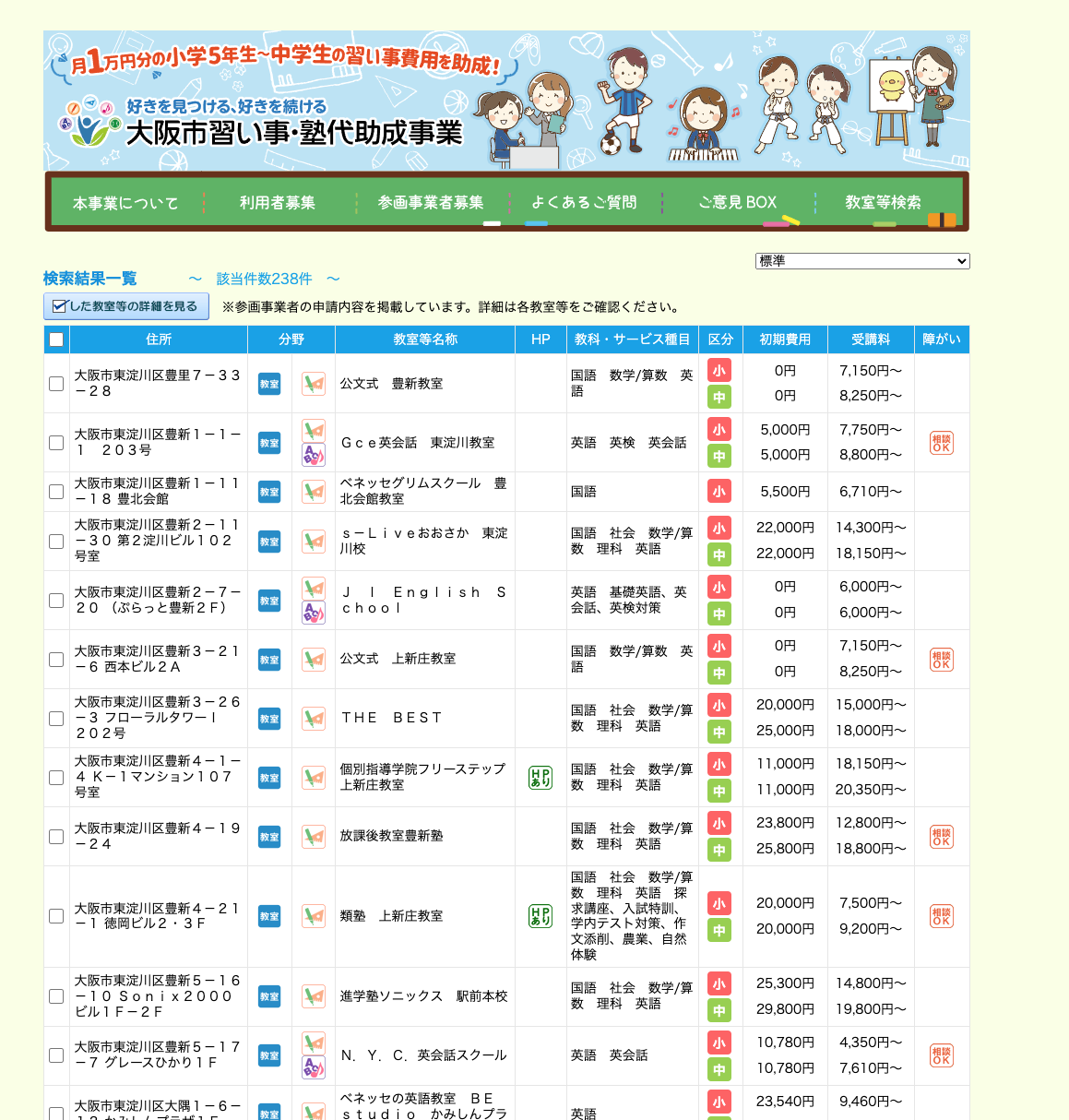Click study pencil icon in s-Liveおおさか row
Image resolution: width=1069 pixels, height=1120 pixels.
point(314,542)
